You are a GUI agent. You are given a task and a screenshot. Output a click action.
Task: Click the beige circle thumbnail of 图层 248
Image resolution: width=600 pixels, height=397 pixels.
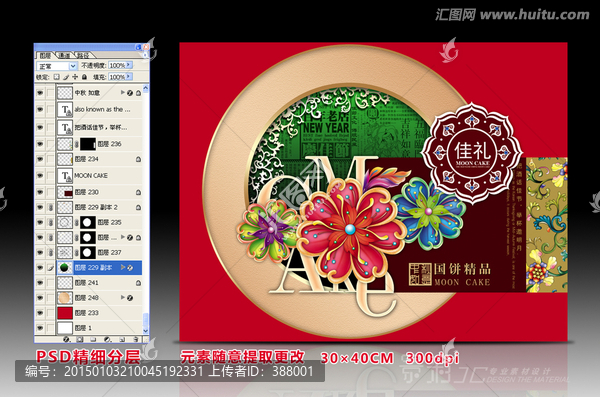(x=65, y=297)
